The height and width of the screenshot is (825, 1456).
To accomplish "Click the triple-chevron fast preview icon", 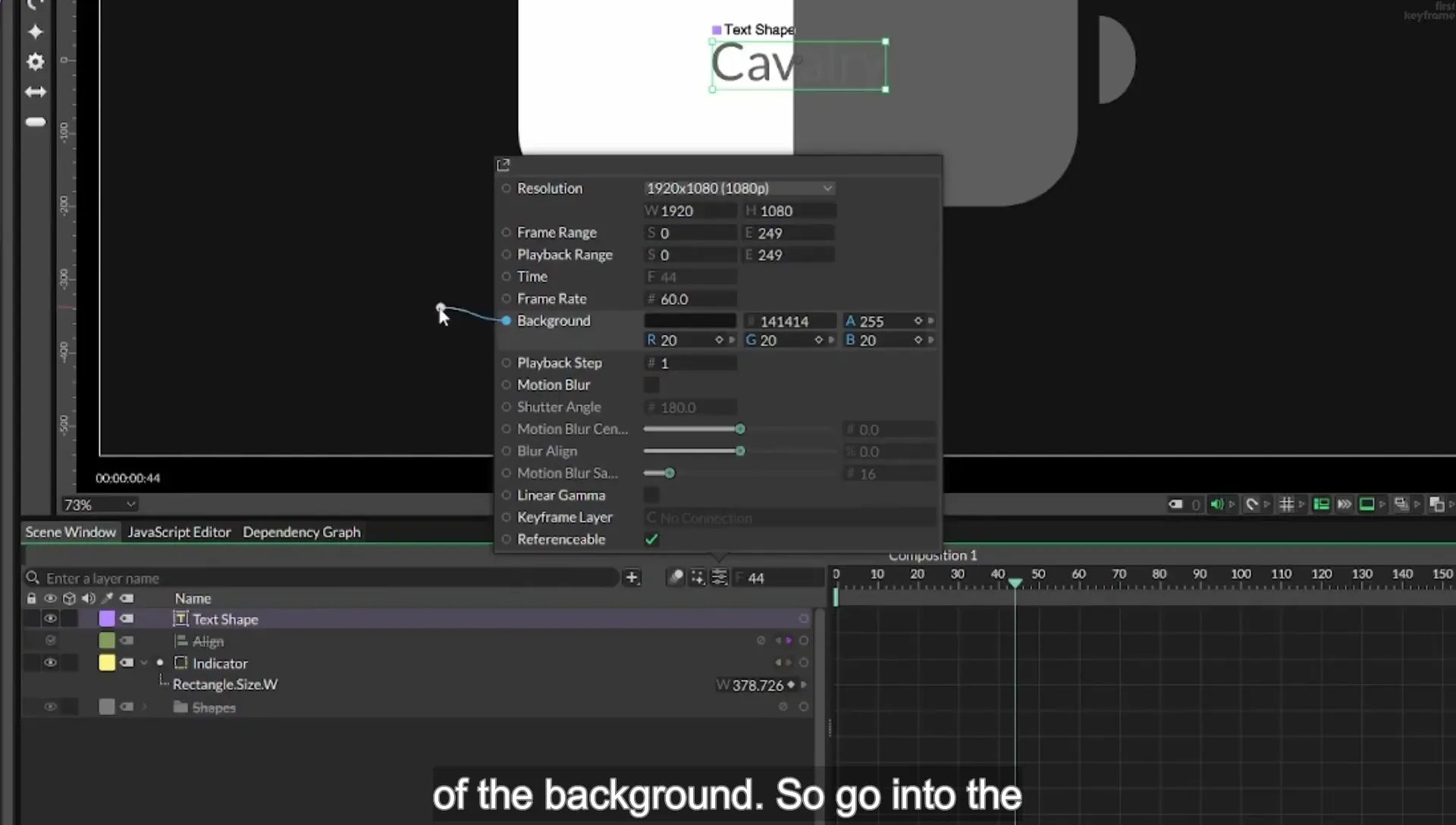I will pos(1344,504).
